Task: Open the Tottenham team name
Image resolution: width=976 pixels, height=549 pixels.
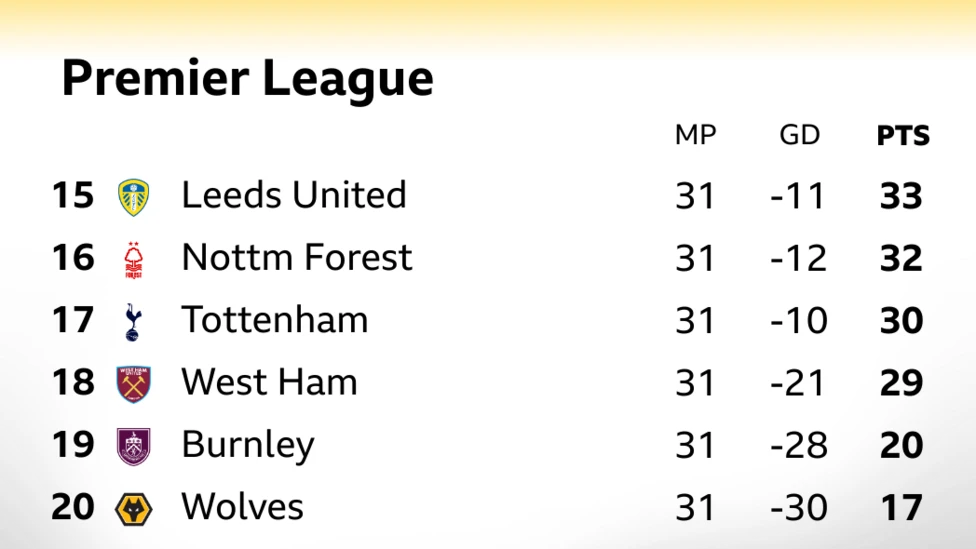Action: pyautogui.click(x=275, y=320)
